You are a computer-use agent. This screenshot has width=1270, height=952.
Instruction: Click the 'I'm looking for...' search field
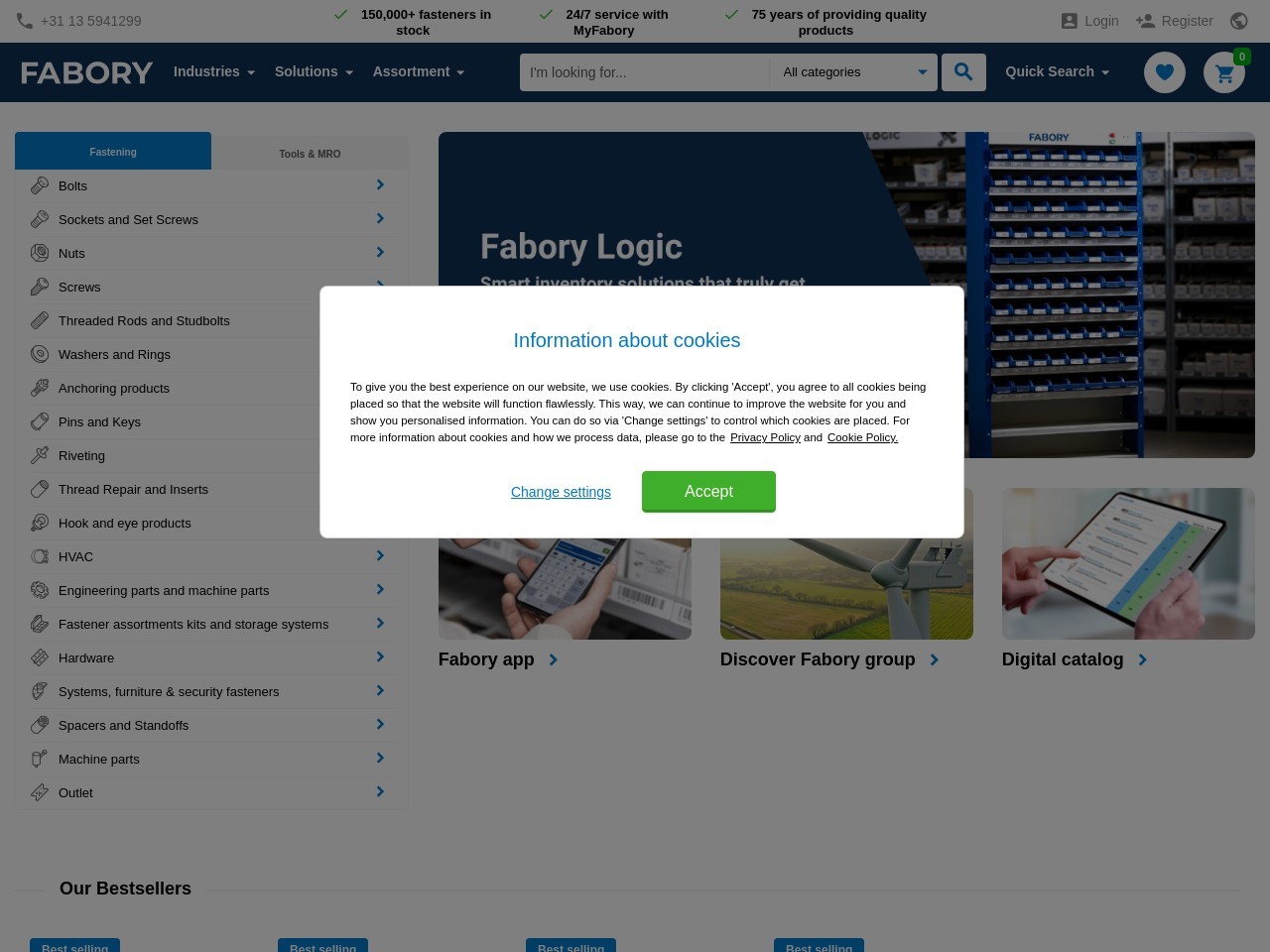pos(644,72)
